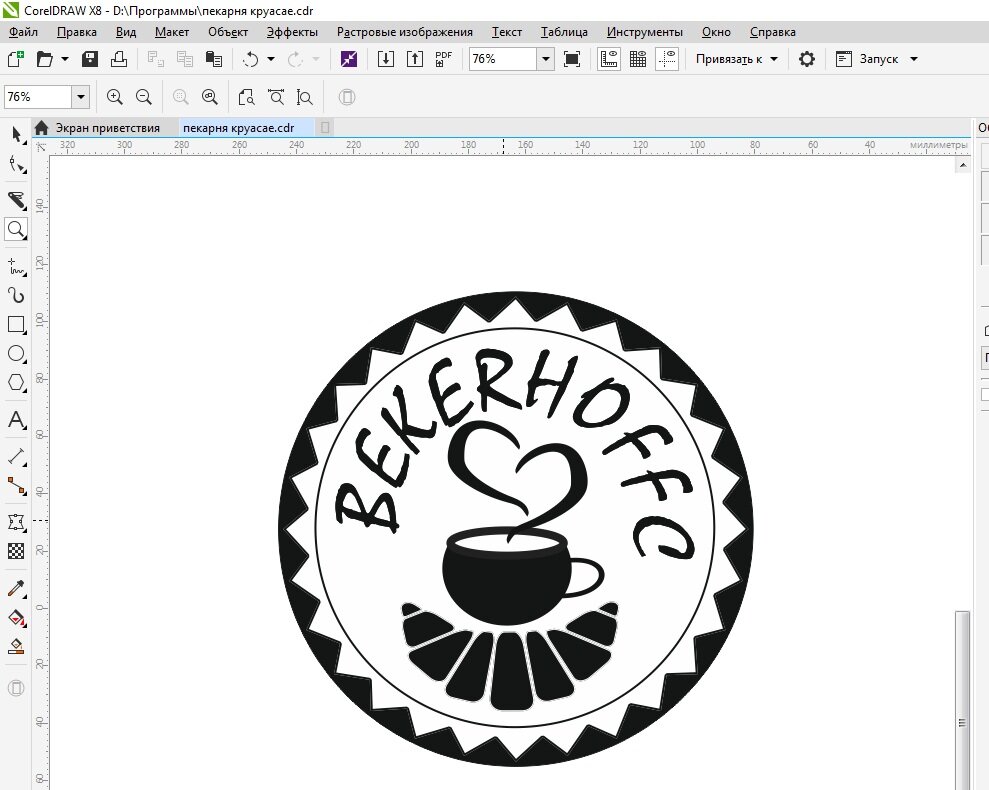Screen dimensions: 989x790
Task: Select the Pick tool
Action: [16, 134]
